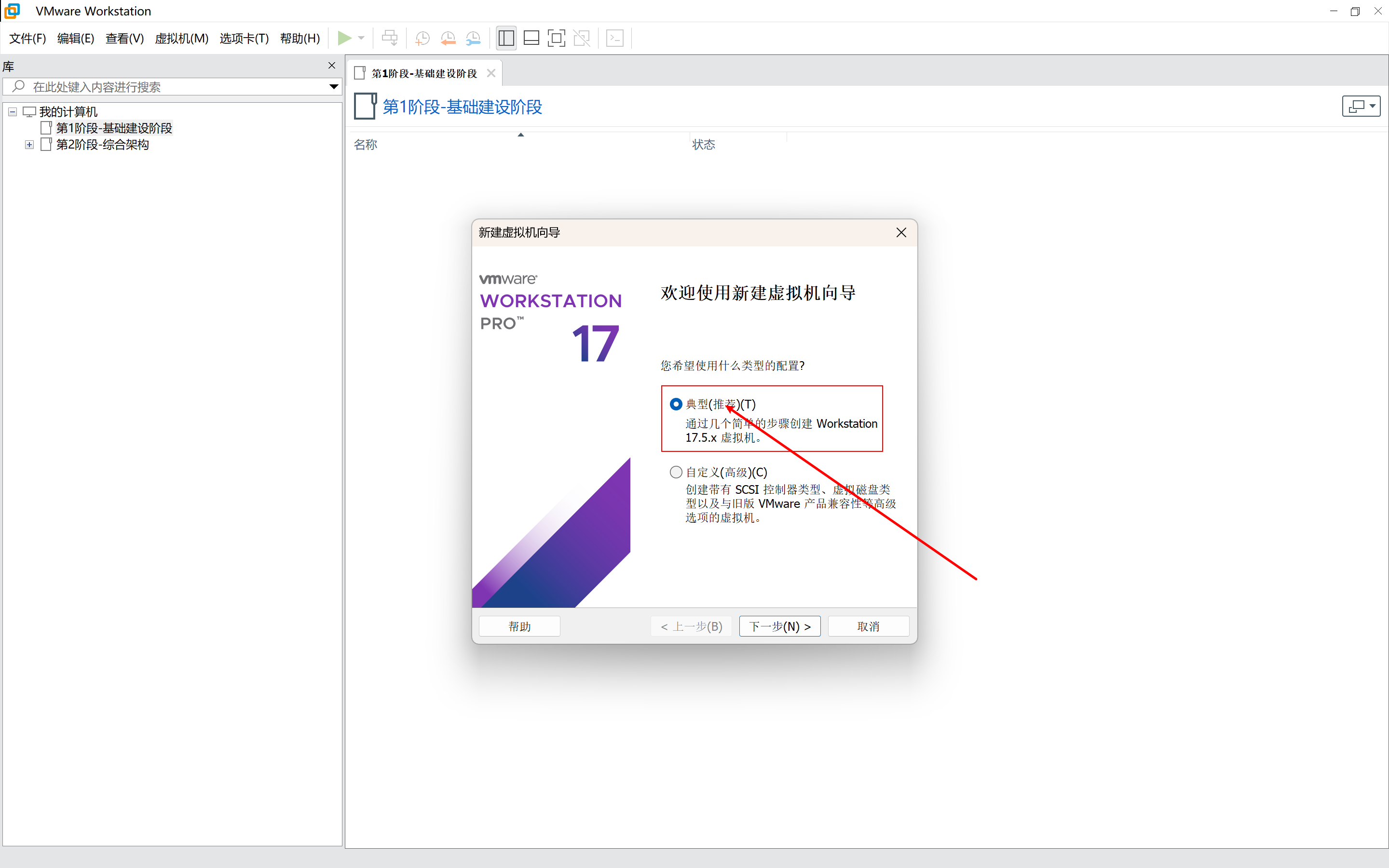
Task: Open the library search dropdown arrow
Action: coord(333,87)
